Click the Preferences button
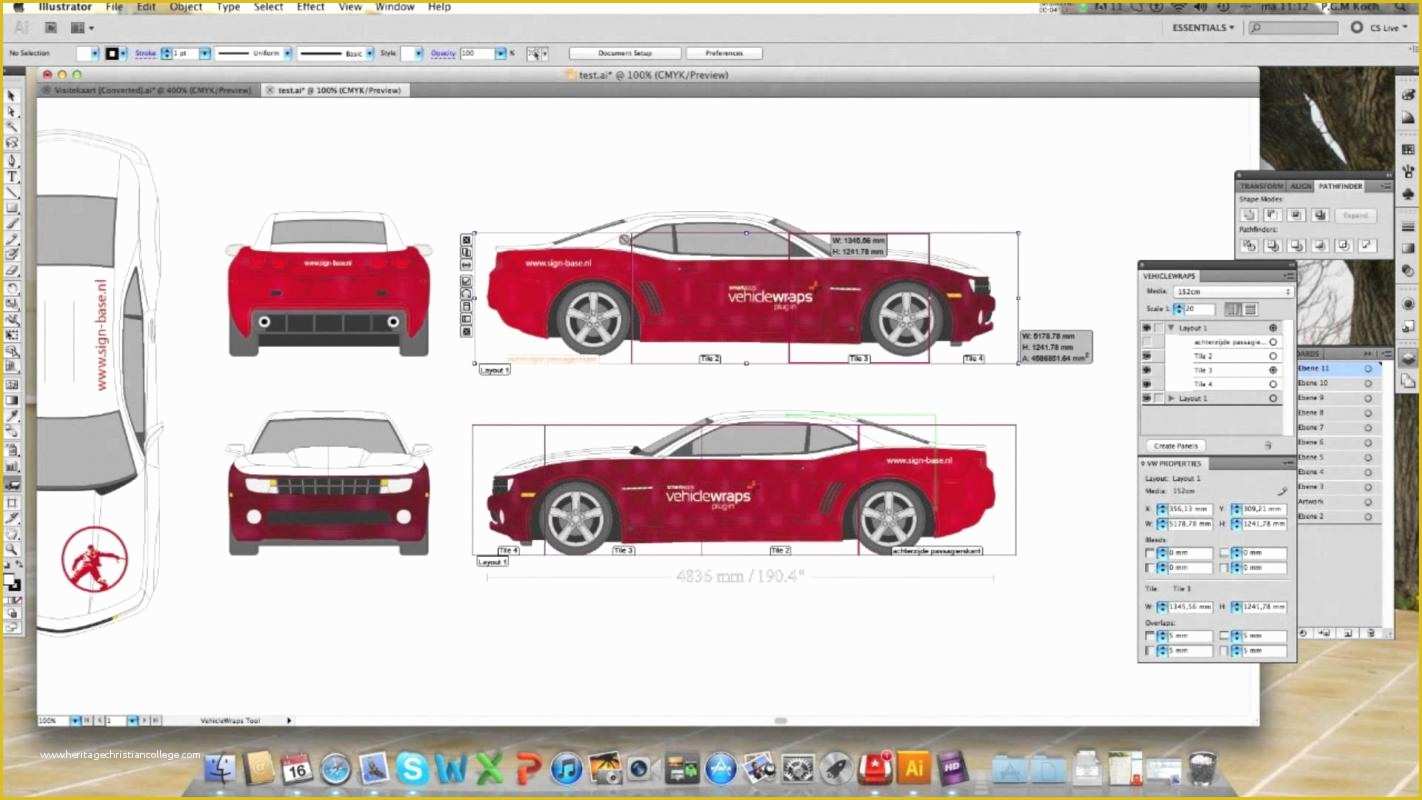1422x800 pixels. click(724, 53)
